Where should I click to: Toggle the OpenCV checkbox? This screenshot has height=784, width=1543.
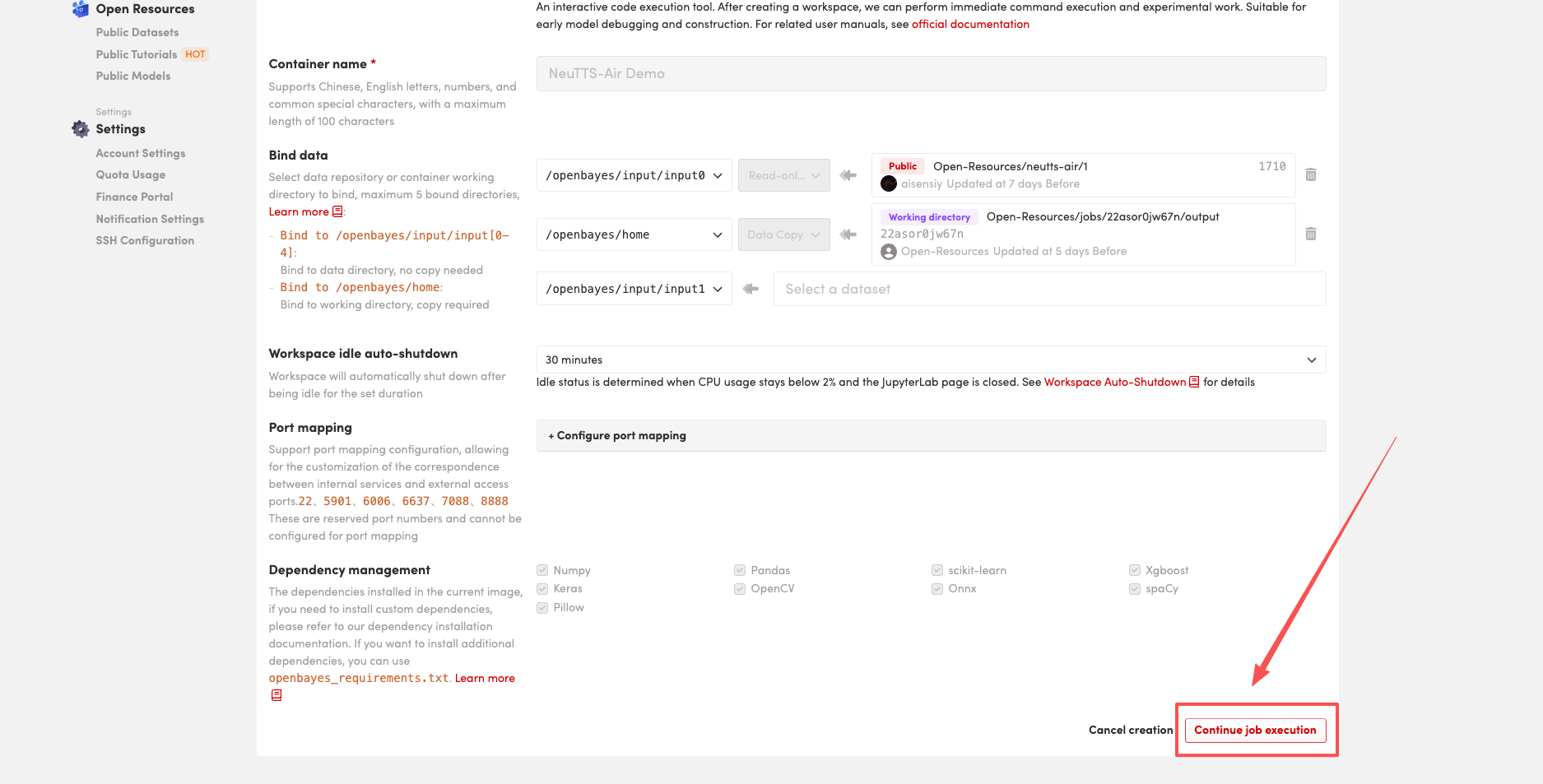point(740,588)
